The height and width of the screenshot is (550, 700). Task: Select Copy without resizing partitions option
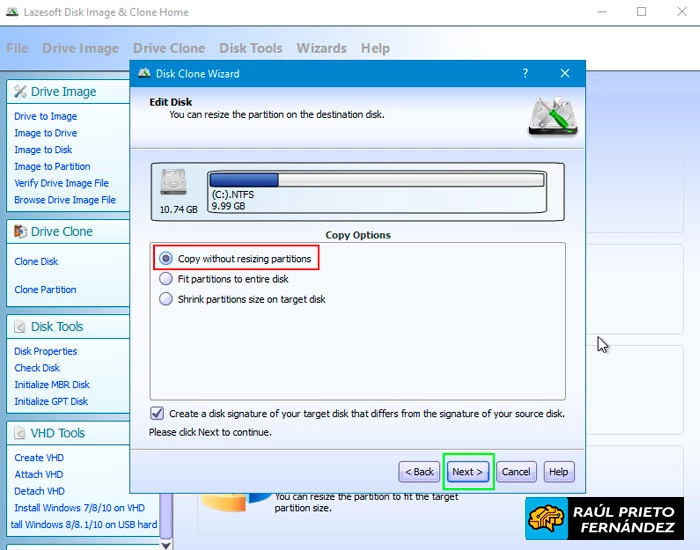(x=166, y=259)
